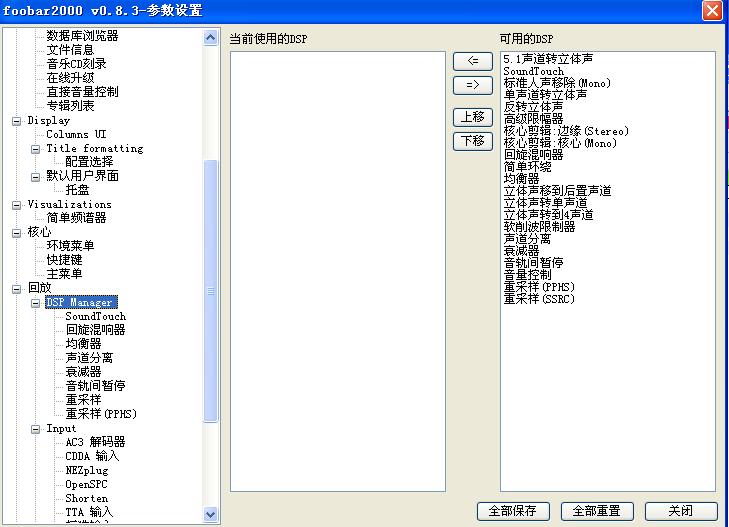Select OpenSPC in the tree

86,484
